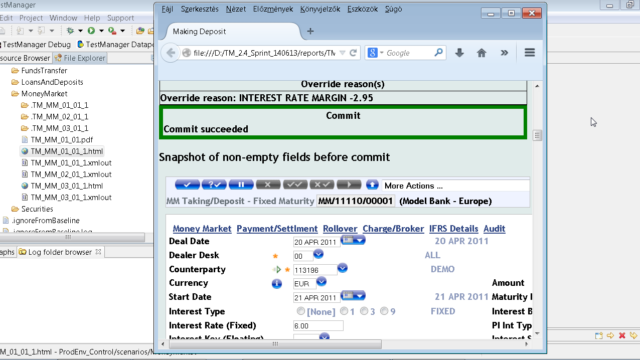Screen dimensions: 640x360
Task: Open the Charge/Broker tab link
Action: [x=393, y=229]
